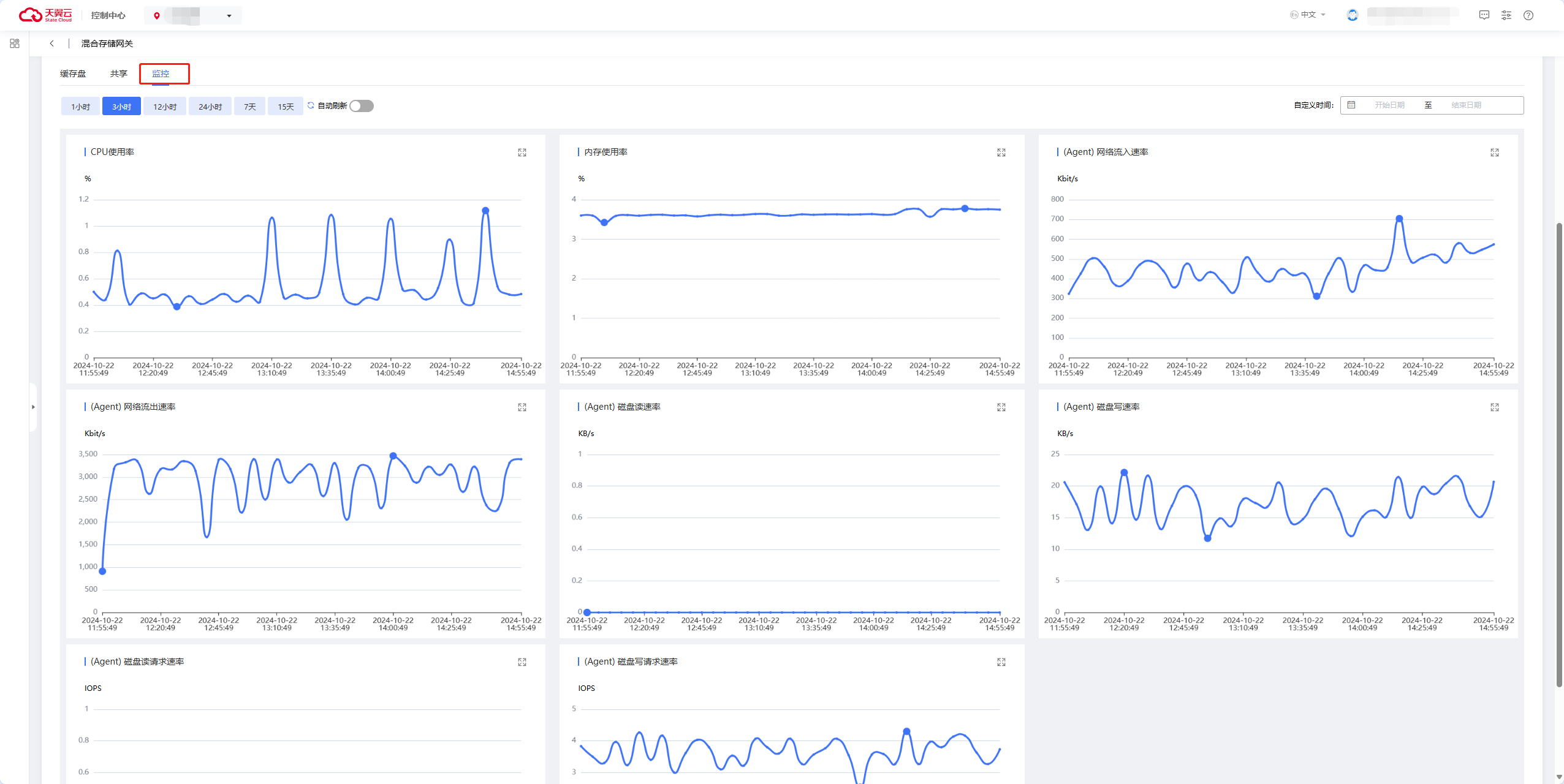Expand the 内存使用率 chart fullscreen

1001,153
